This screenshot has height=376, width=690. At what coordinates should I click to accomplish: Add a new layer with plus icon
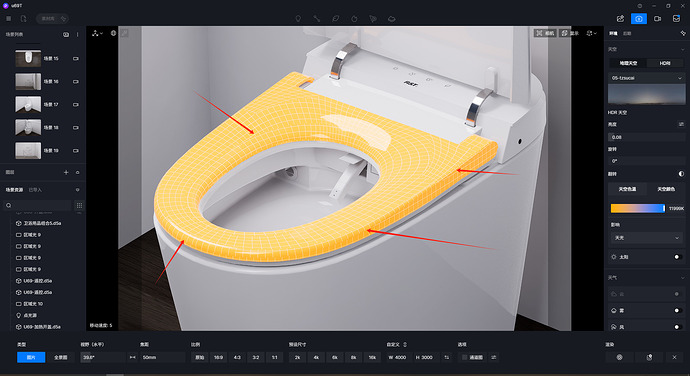click(x=66, y=172)
